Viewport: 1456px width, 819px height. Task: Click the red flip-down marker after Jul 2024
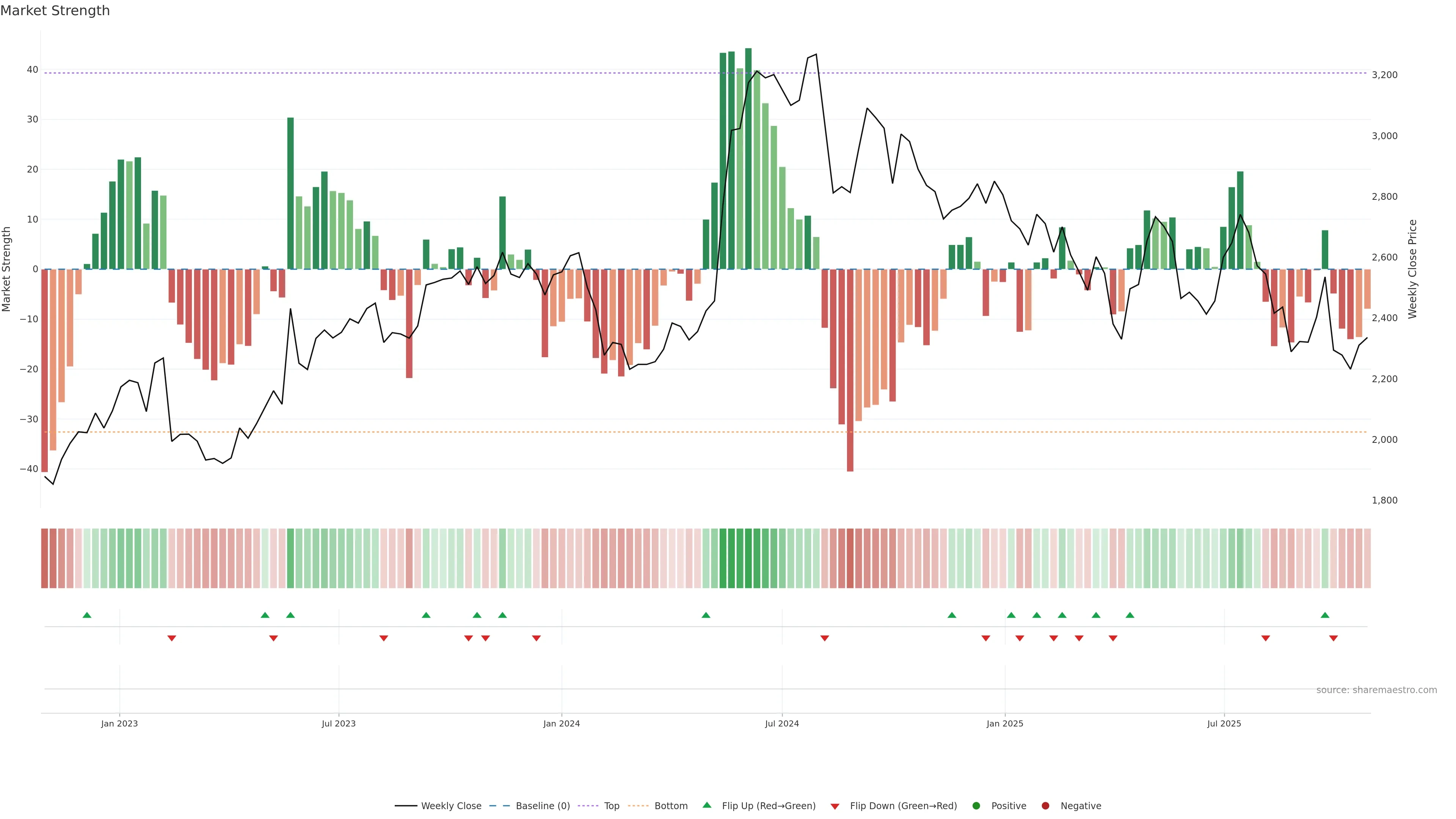tap(825, 638)
